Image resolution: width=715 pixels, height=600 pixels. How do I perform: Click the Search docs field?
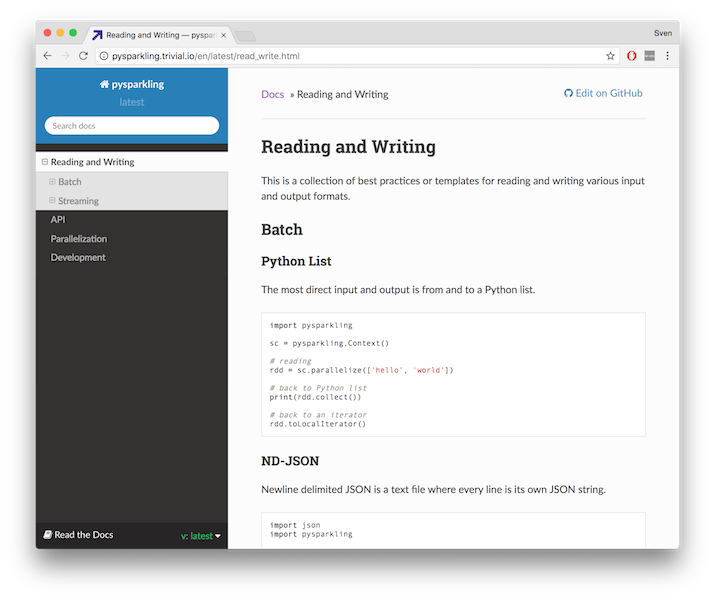[x=132, y=126]
